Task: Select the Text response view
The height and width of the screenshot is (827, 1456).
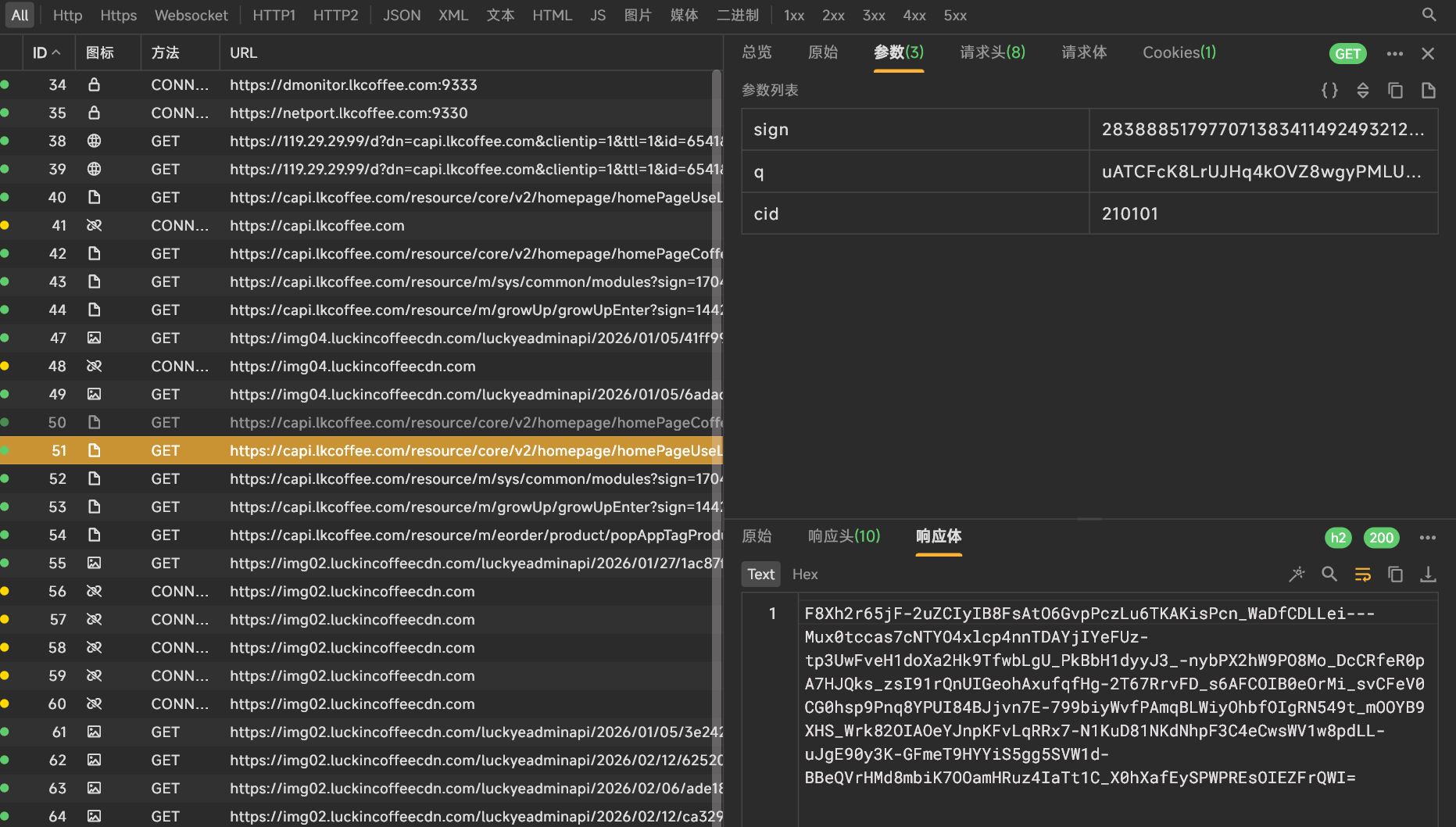Action: 760,575
